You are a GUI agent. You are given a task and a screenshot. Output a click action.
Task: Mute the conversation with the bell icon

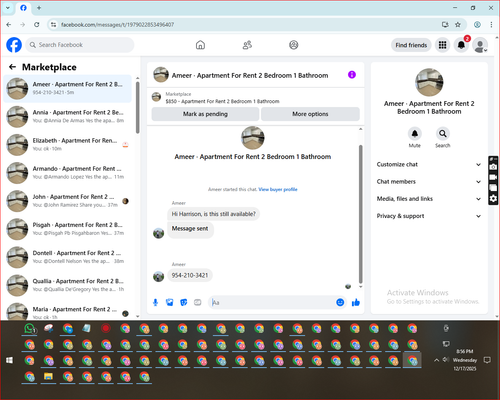(x=415, y=134)
